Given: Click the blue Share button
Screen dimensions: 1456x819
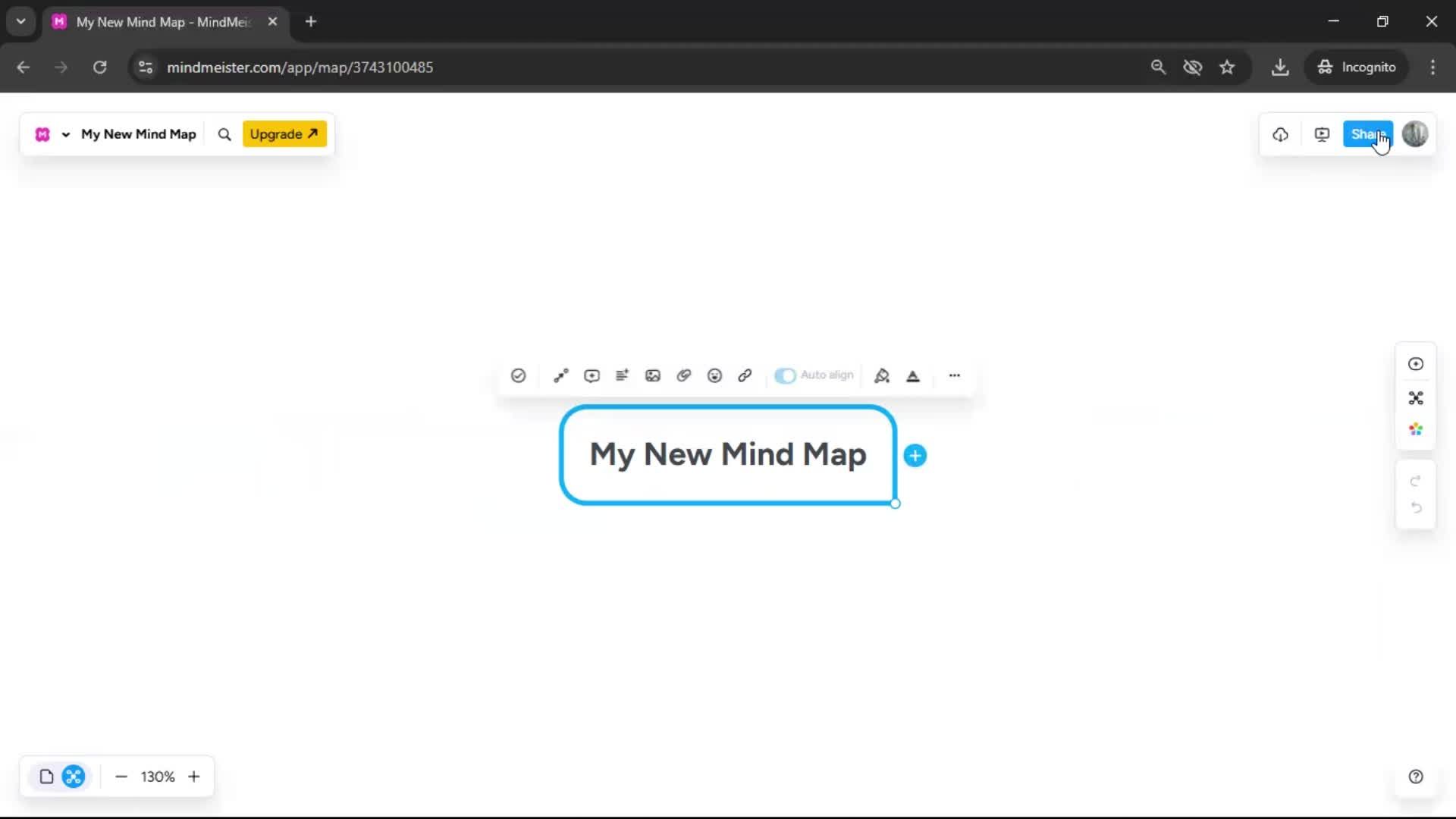Looking at the screenshot, I should click(x=1367, y=134).
